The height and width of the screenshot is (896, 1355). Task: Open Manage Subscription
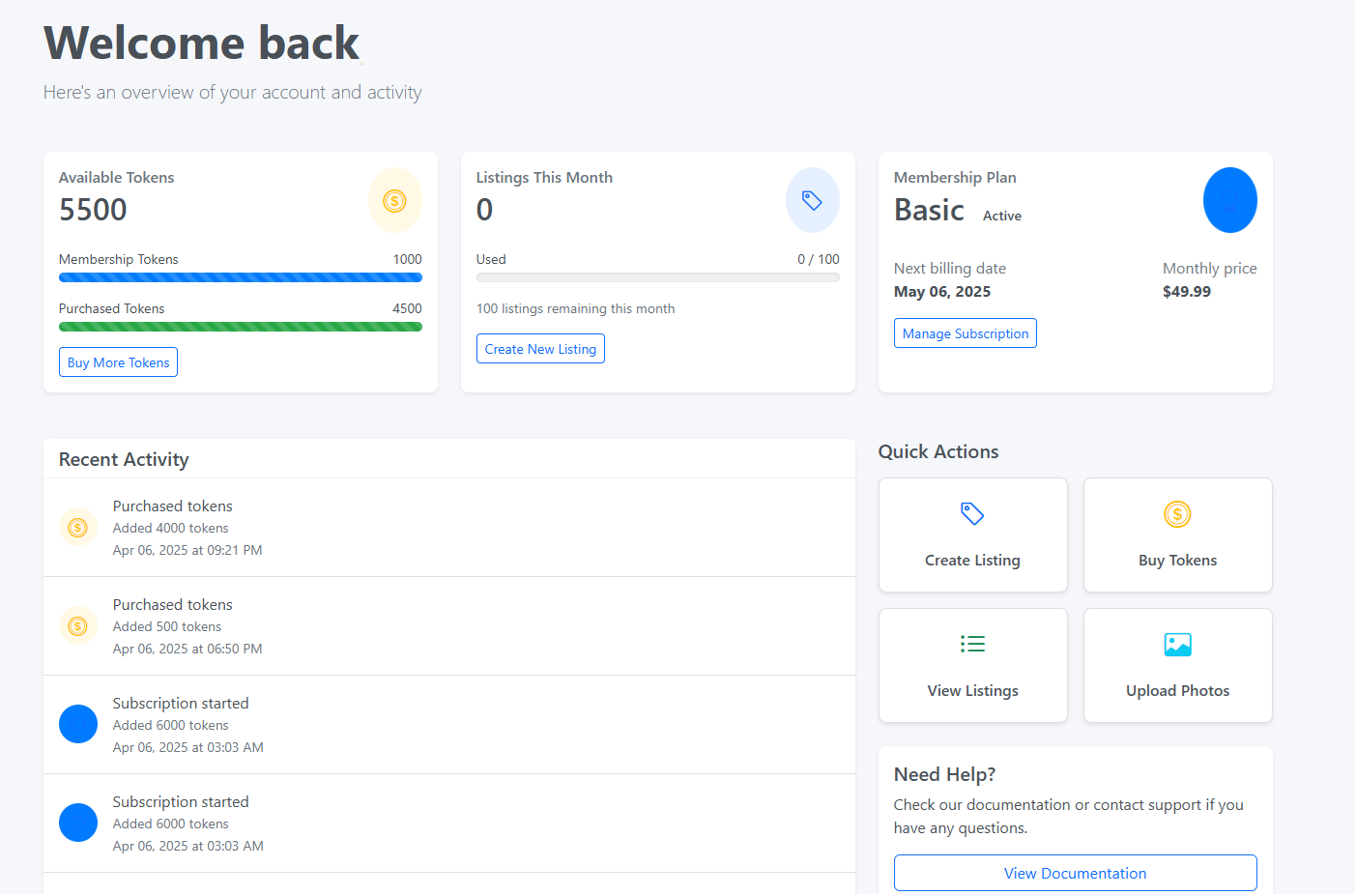(965, 333)
